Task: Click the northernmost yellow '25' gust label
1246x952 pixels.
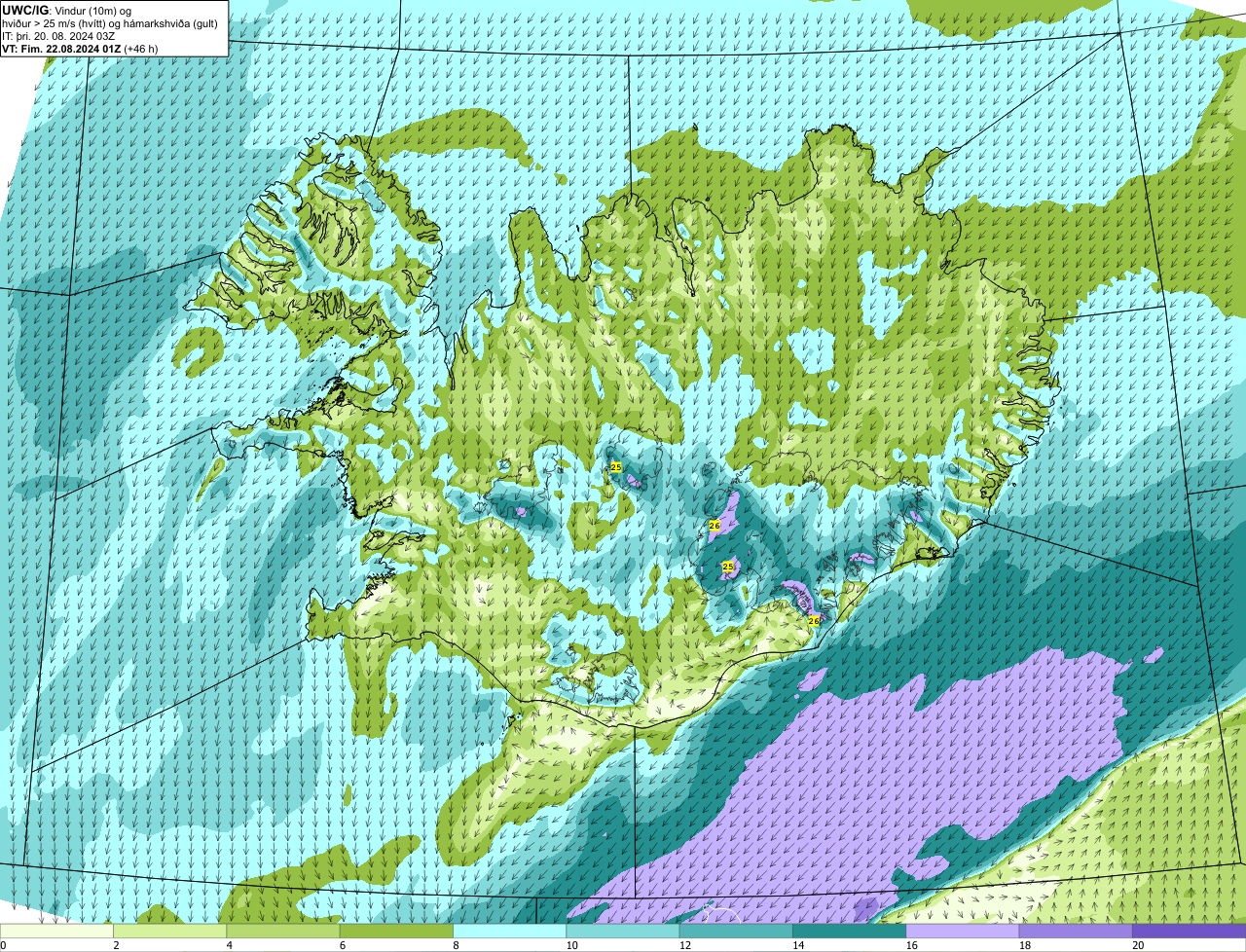Action: click(615, 468)
